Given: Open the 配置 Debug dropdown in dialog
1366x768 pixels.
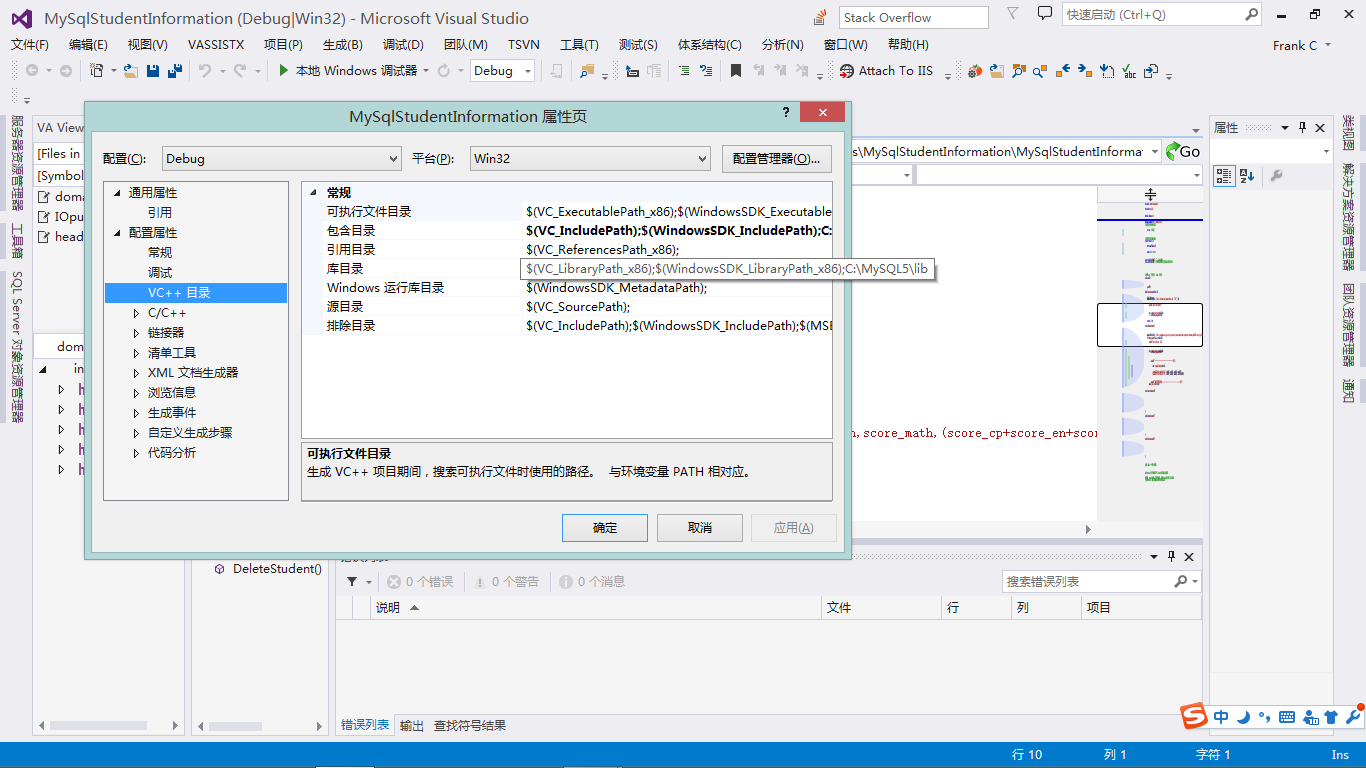Looking at the screenshot, I should tap(281, 159).
